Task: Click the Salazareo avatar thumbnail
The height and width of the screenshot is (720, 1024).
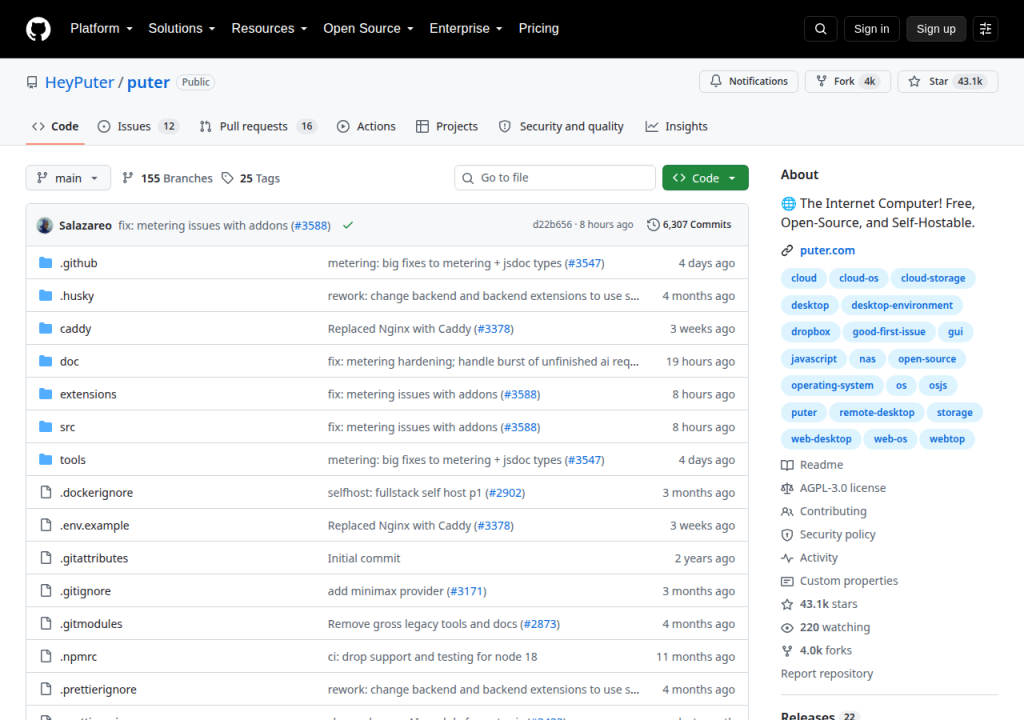Action: pyautogui.click(x=45, y=225)
